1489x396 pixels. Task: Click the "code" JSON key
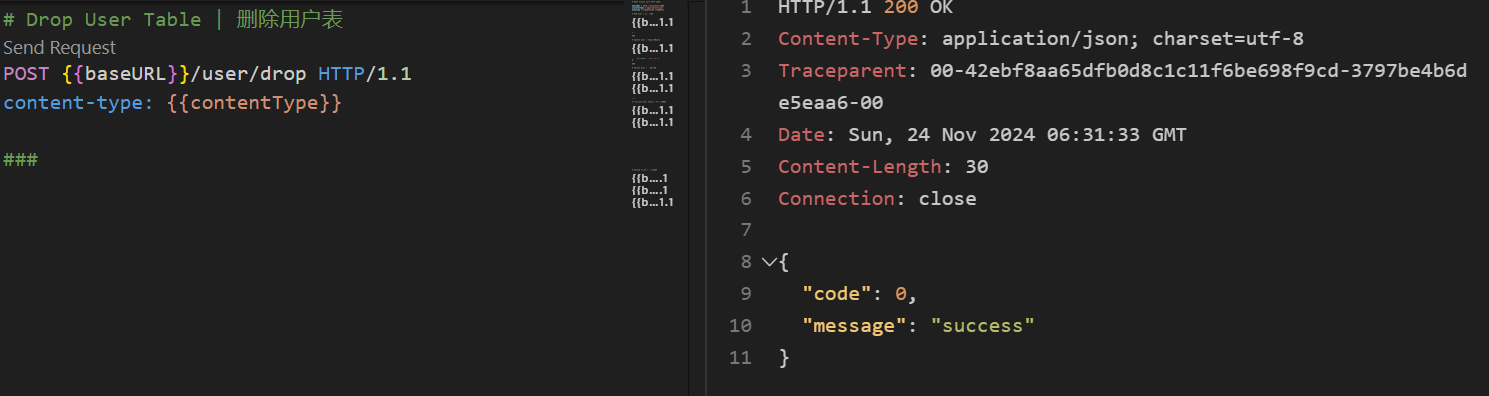click(837, 294)
